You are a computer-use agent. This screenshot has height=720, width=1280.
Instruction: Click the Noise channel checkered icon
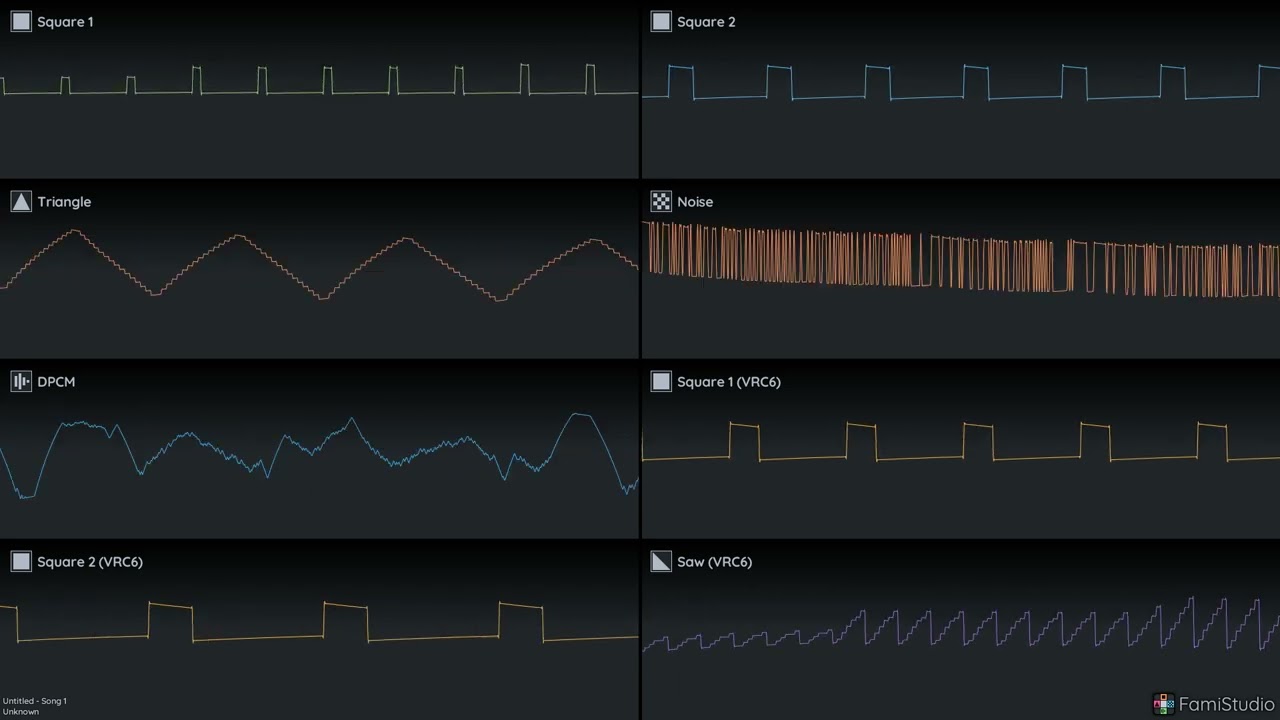pyautogui.click(x=661, y=201)
